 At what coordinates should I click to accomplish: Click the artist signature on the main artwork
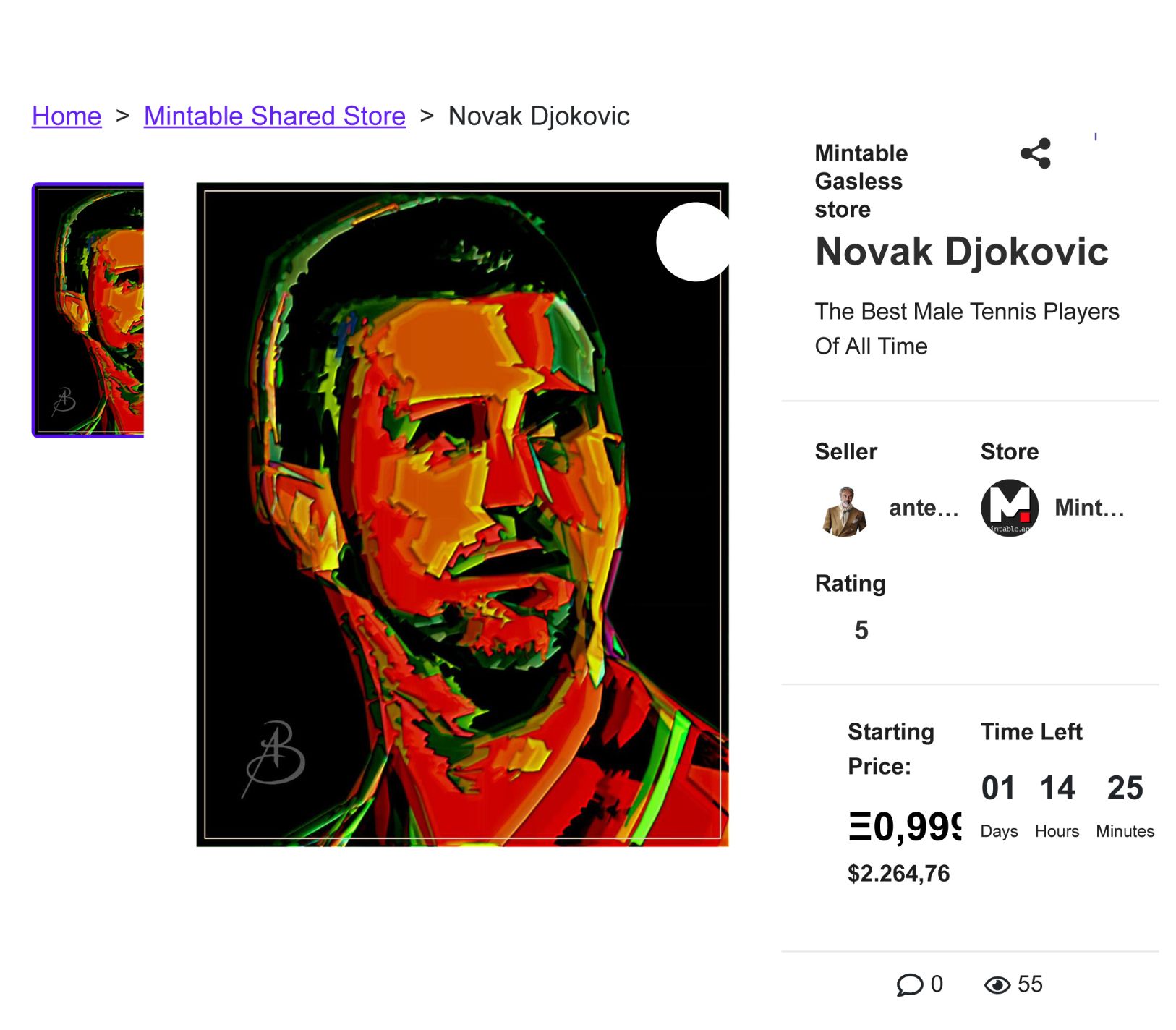click(275, 756)
